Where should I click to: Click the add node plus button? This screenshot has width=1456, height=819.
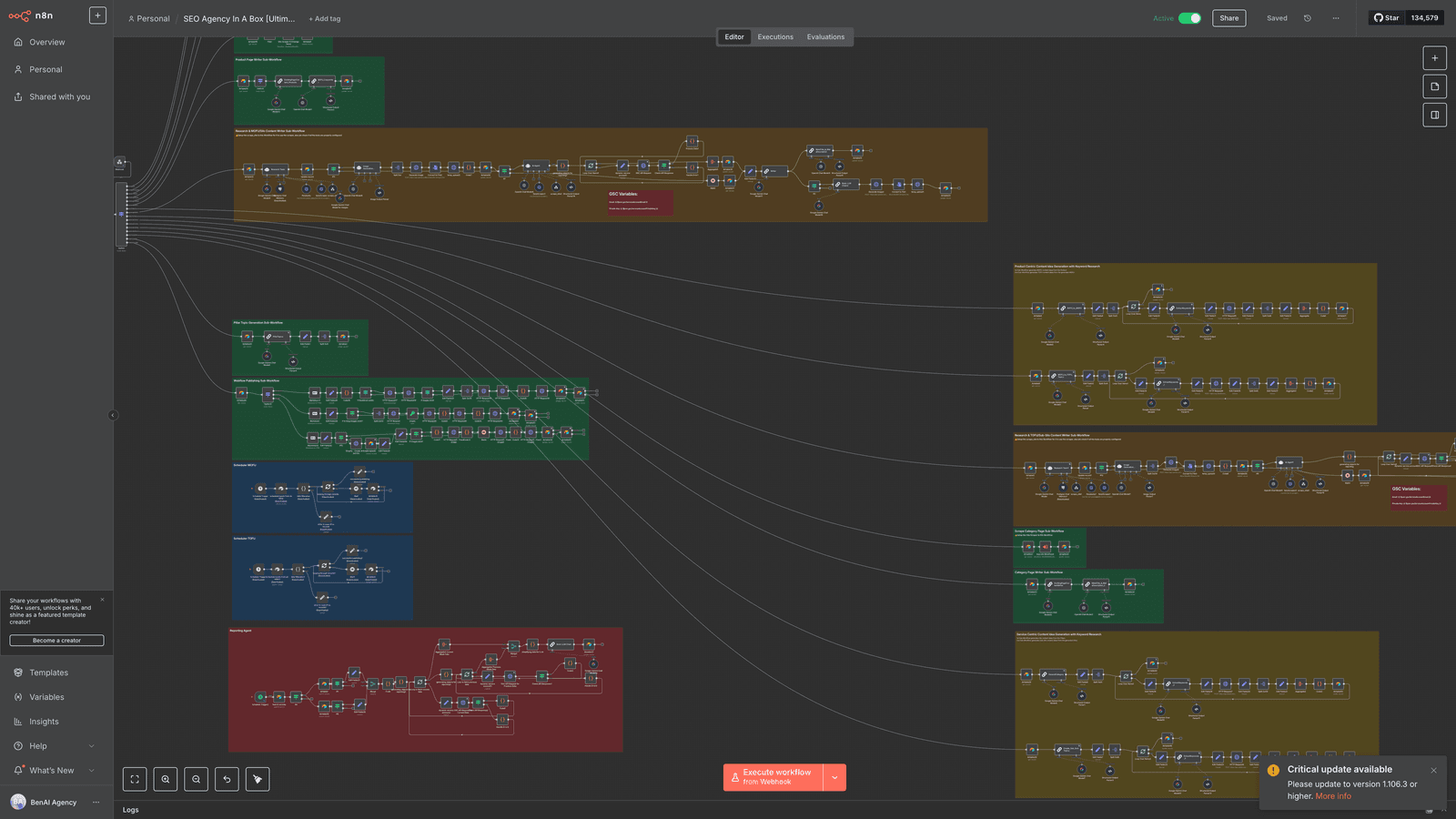[x=1434, y=58]
